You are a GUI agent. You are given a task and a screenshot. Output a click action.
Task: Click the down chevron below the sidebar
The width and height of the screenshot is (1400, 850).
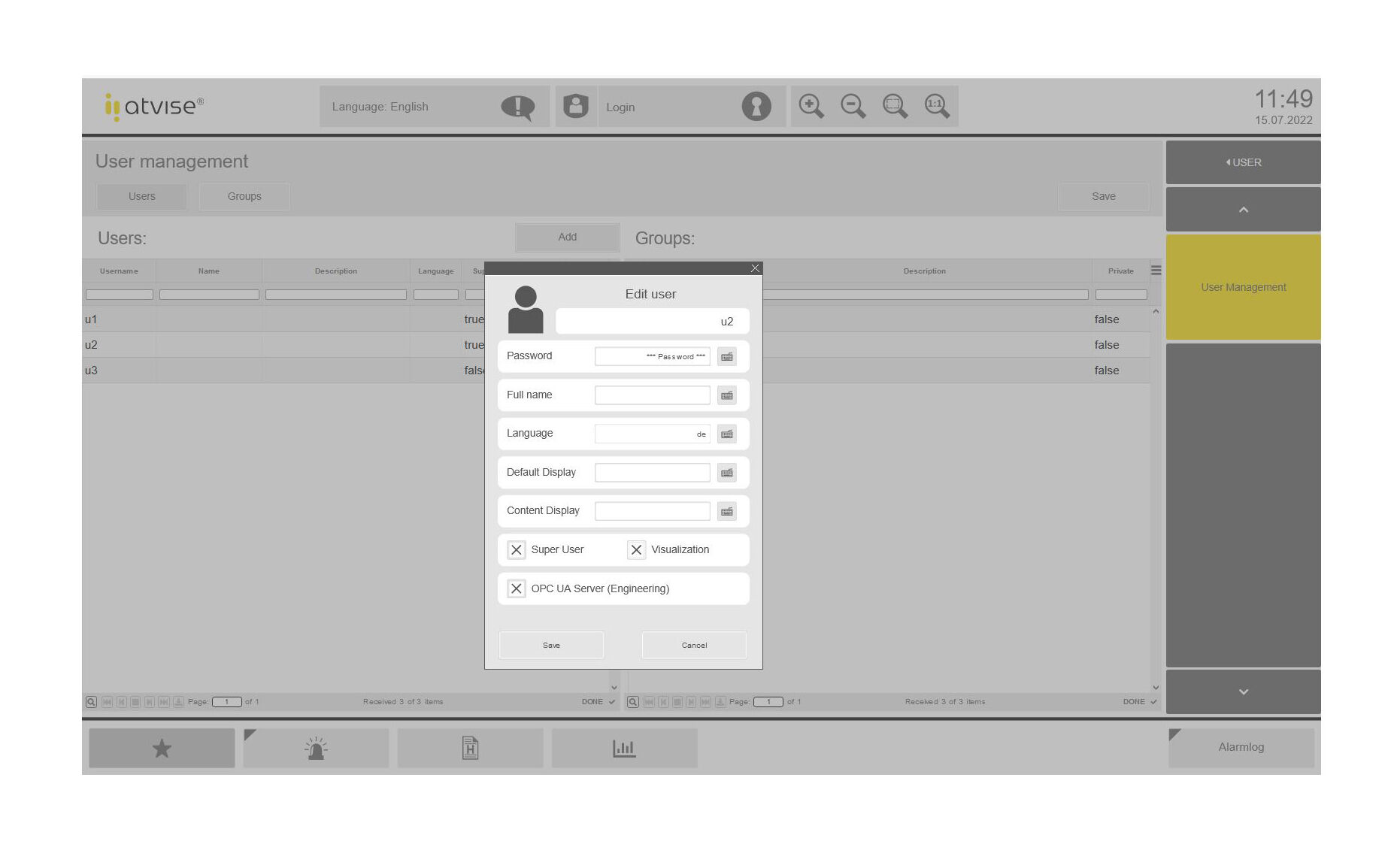(x=1243, y=691)
